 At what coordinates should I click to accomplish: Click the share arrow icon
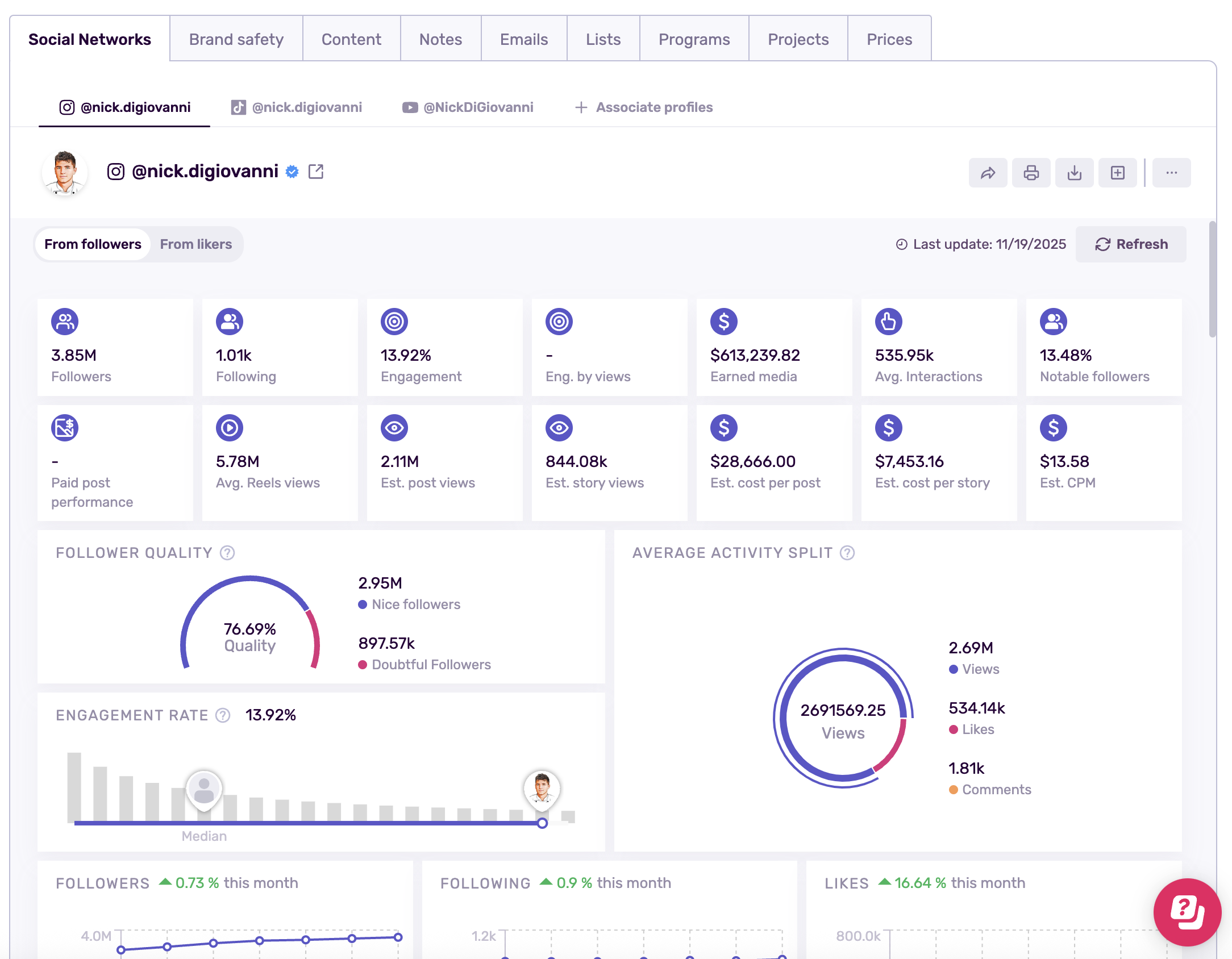pos(988,173)
